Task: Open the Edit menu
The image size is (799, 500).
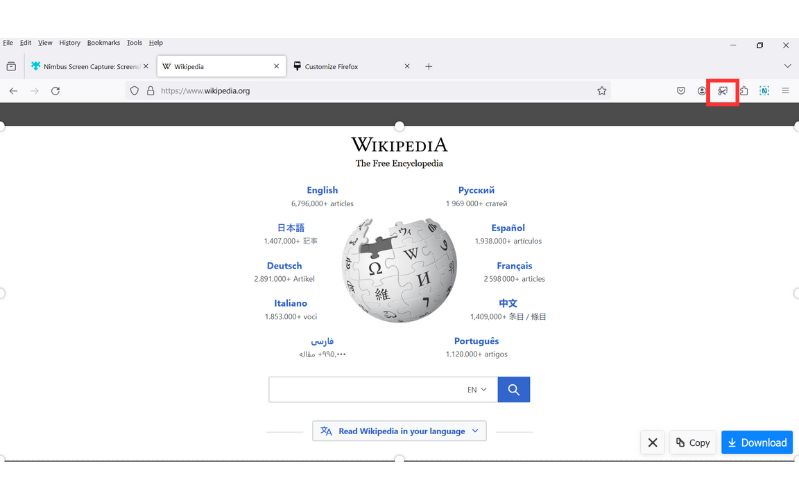Action: [x=25, y=43]
